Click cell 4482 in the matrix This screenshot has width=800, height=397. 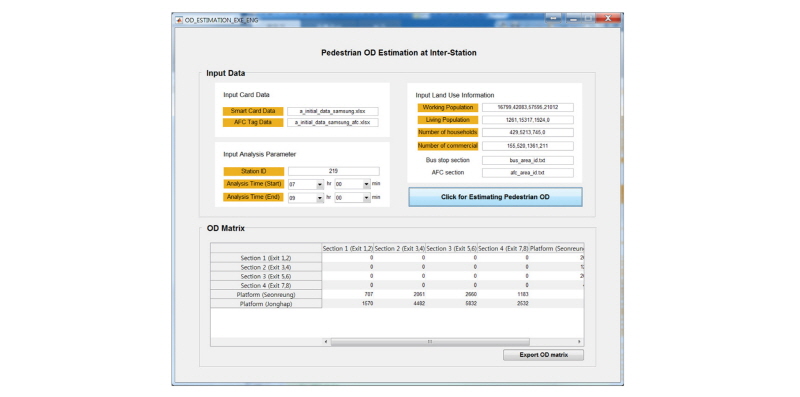coord(399,304)
